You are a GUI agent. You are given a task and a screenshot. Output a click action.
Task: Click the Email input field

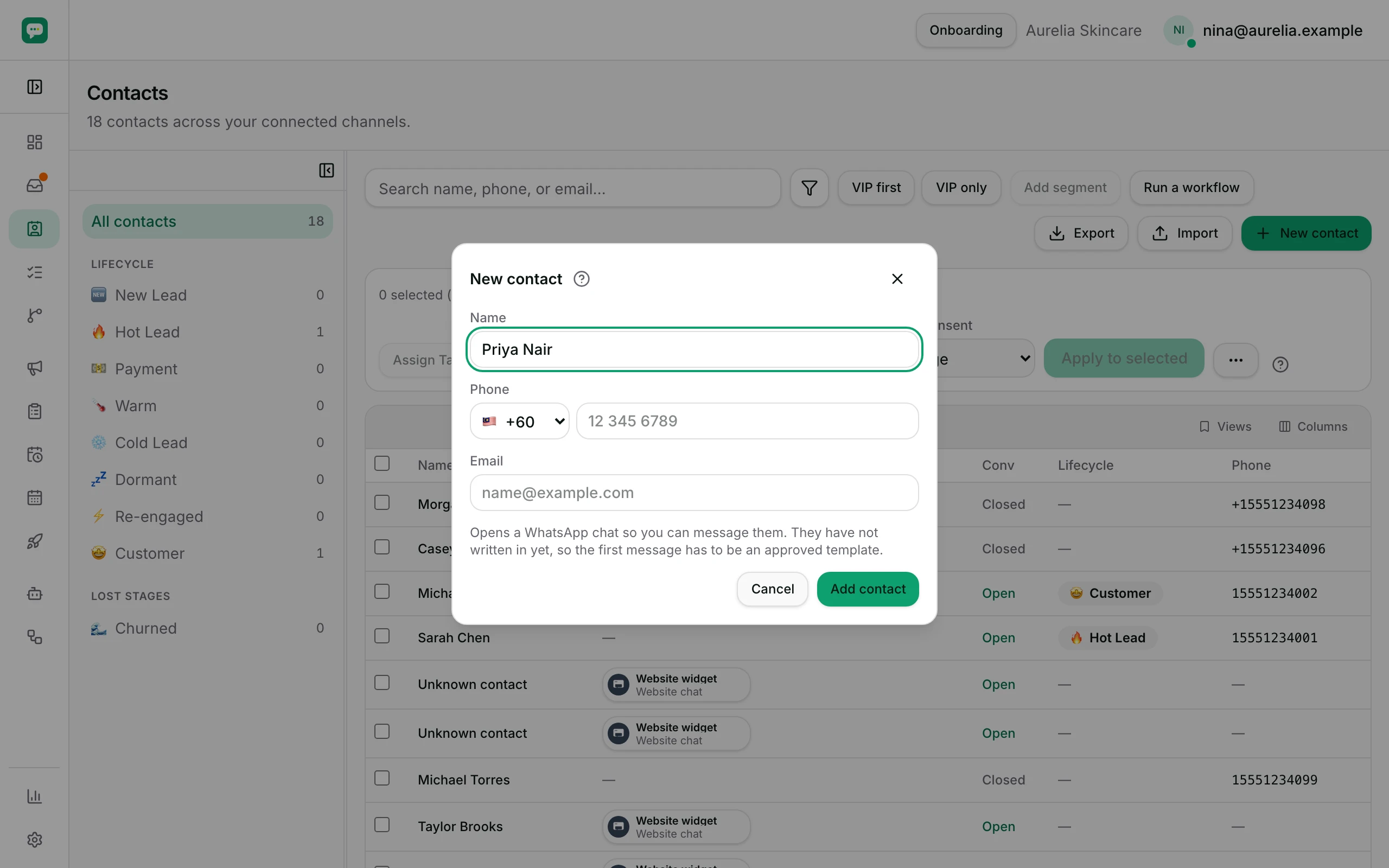point(694,493)
